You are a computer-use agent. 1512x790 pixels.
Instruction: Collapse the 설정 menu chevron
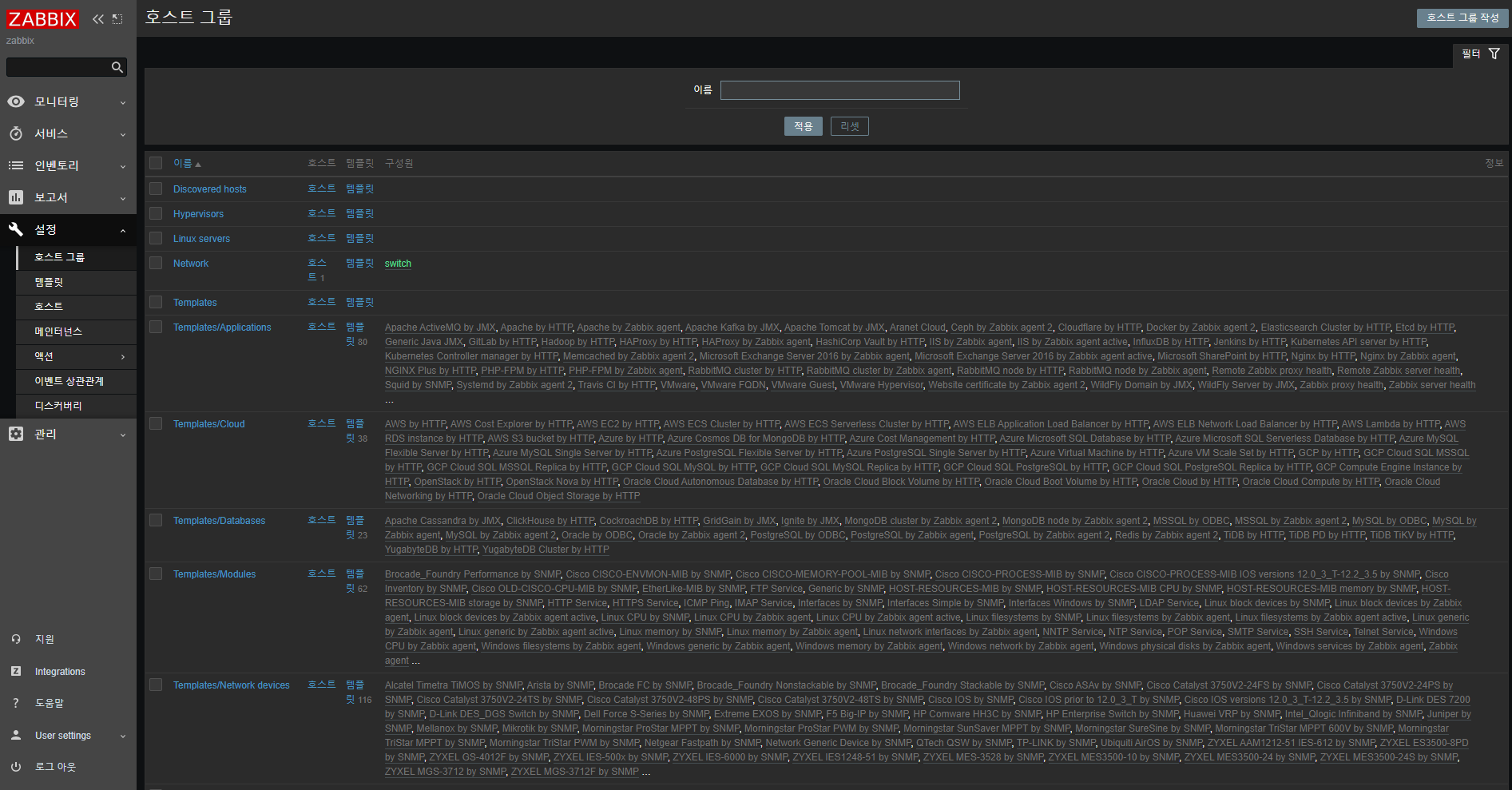click(x=123, y=230)
